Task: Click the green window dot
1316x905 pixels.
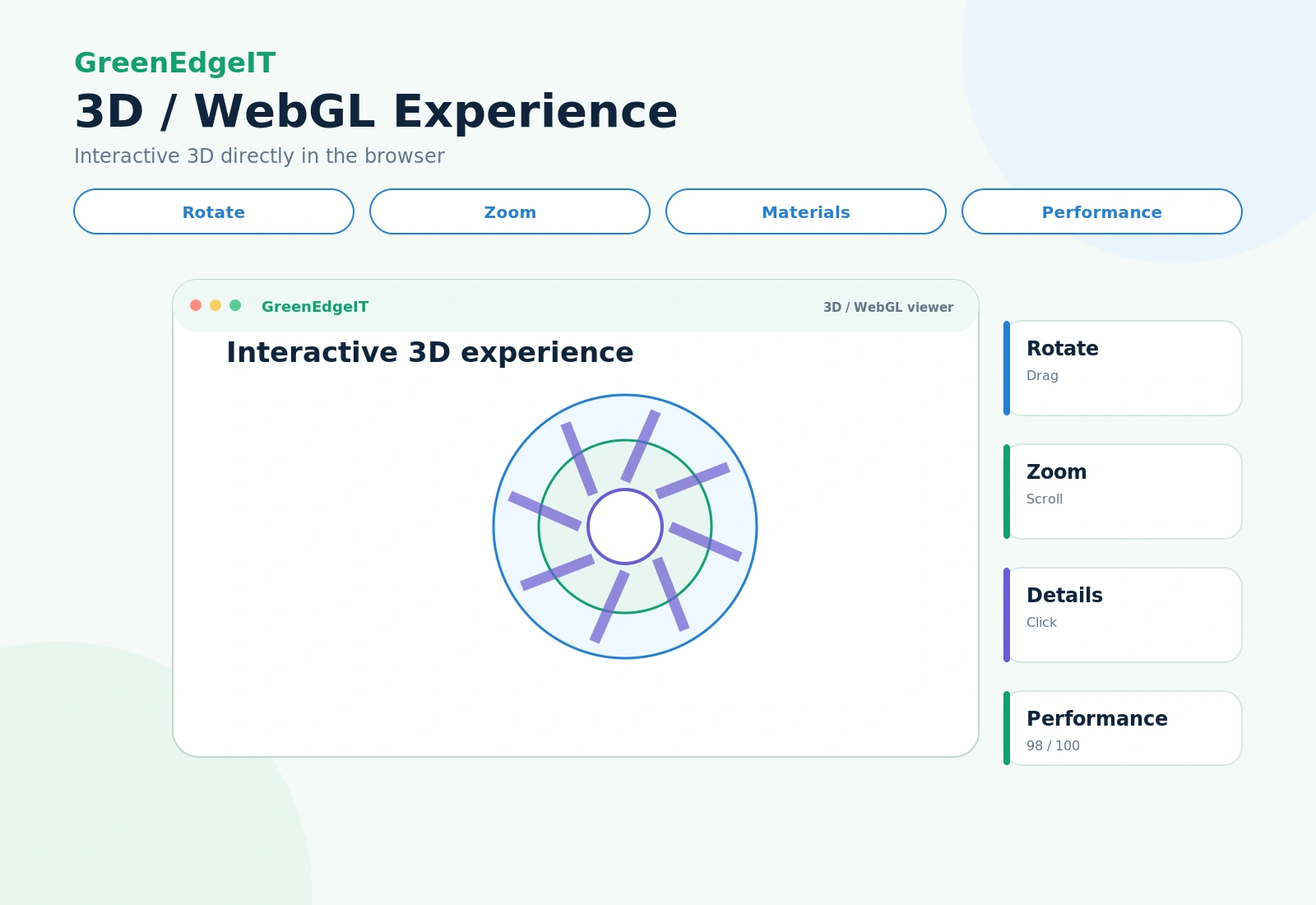Action: point(235,305)
